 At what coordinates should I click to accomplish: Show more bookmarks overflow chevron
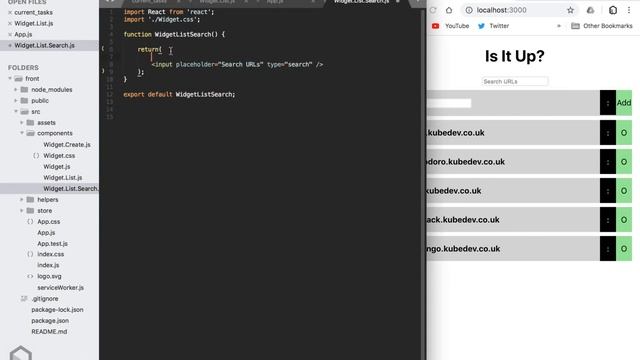click(559, 26)
